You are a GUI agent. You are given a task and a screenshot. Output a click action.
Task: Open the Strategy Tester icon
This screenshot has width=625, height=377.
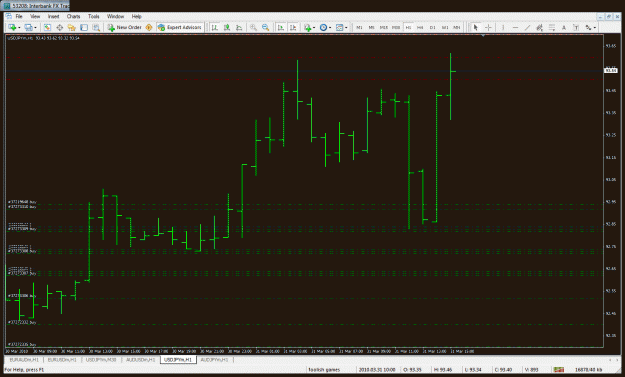[x=96, y=27]
